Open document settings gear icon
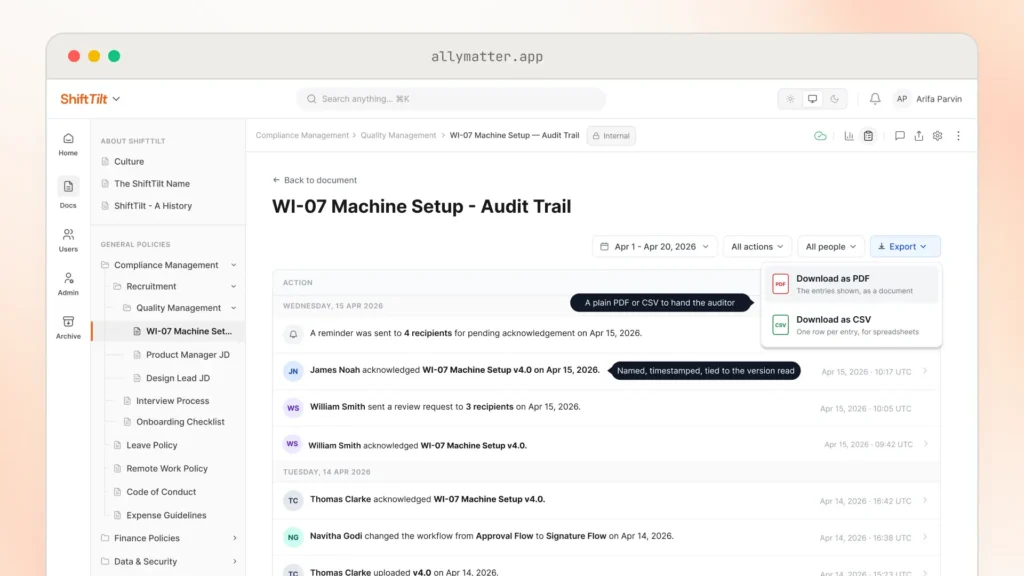1024x576 pixels. [938, 136]
